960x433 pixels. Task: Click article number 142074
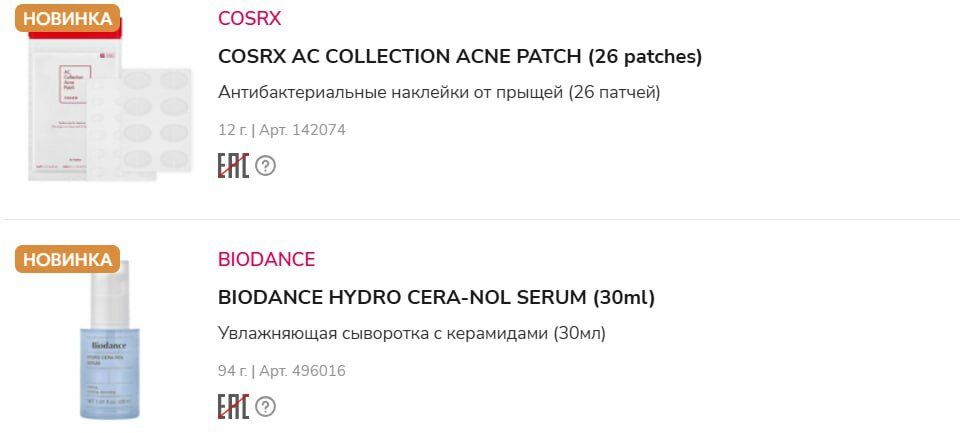coord(302,130)
